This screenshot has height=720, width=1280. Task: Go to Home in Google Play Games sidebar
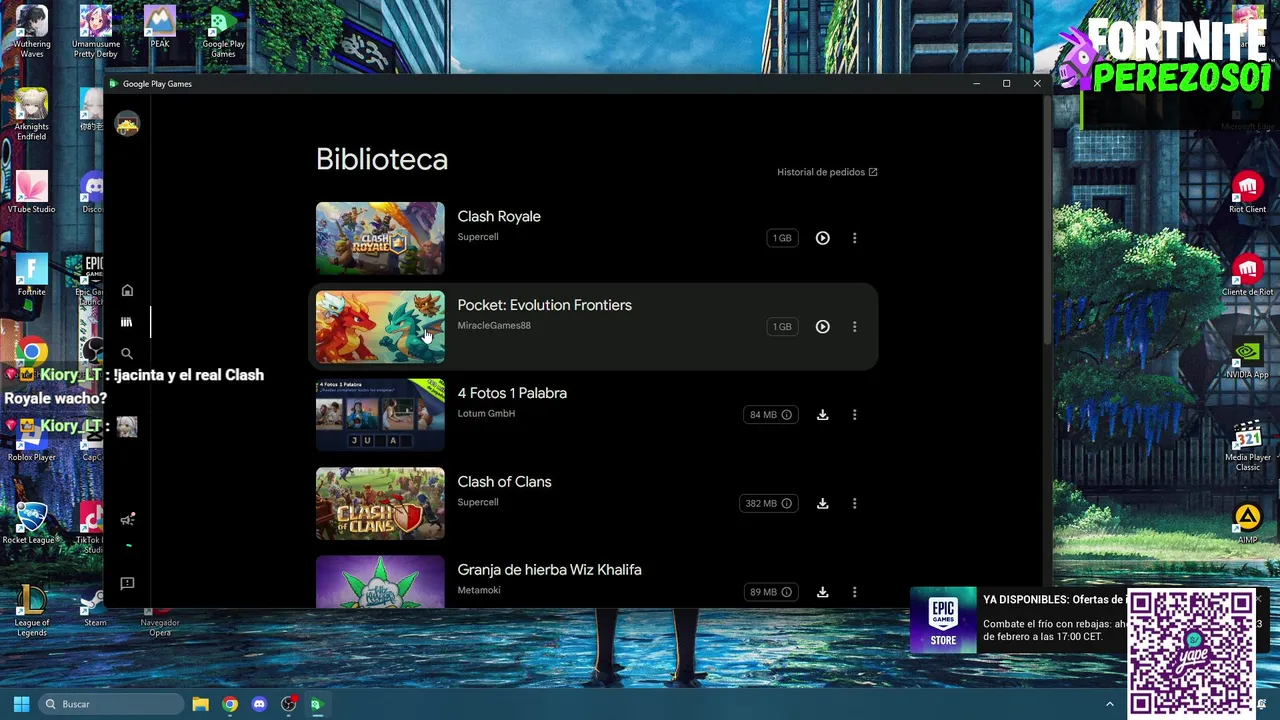coord(127,290)
